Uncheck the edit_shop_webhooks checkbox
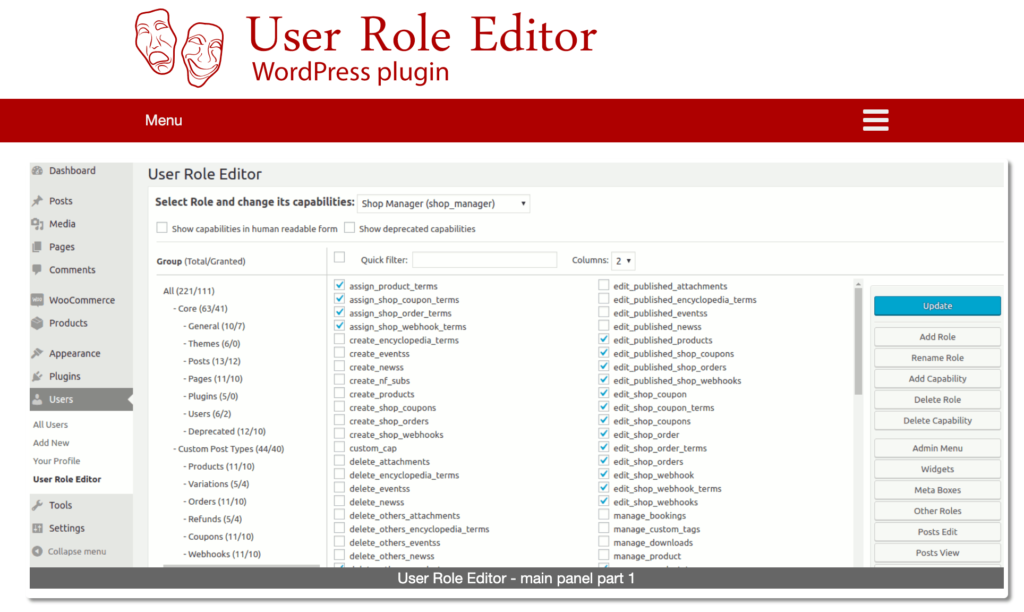This screenshot has width=1024, height=612. [x=603, y=501]
